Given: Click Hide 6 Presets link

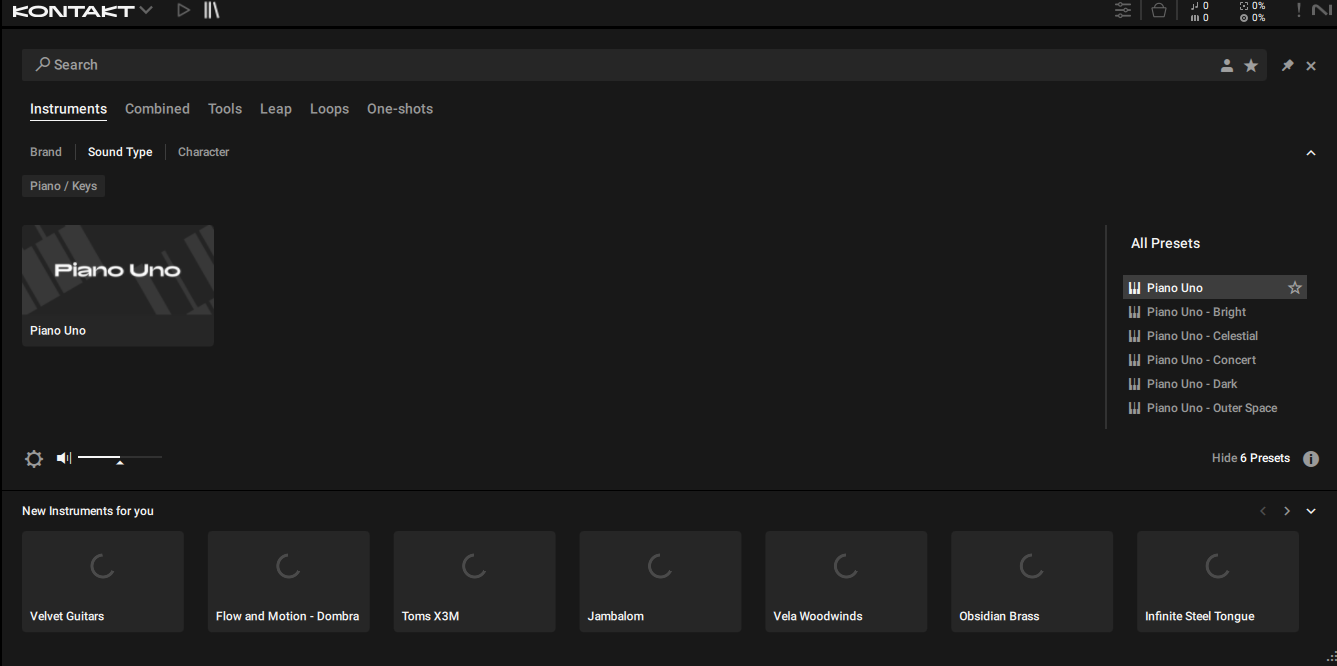Looking at the screenshot, I should pos(1251,458).
